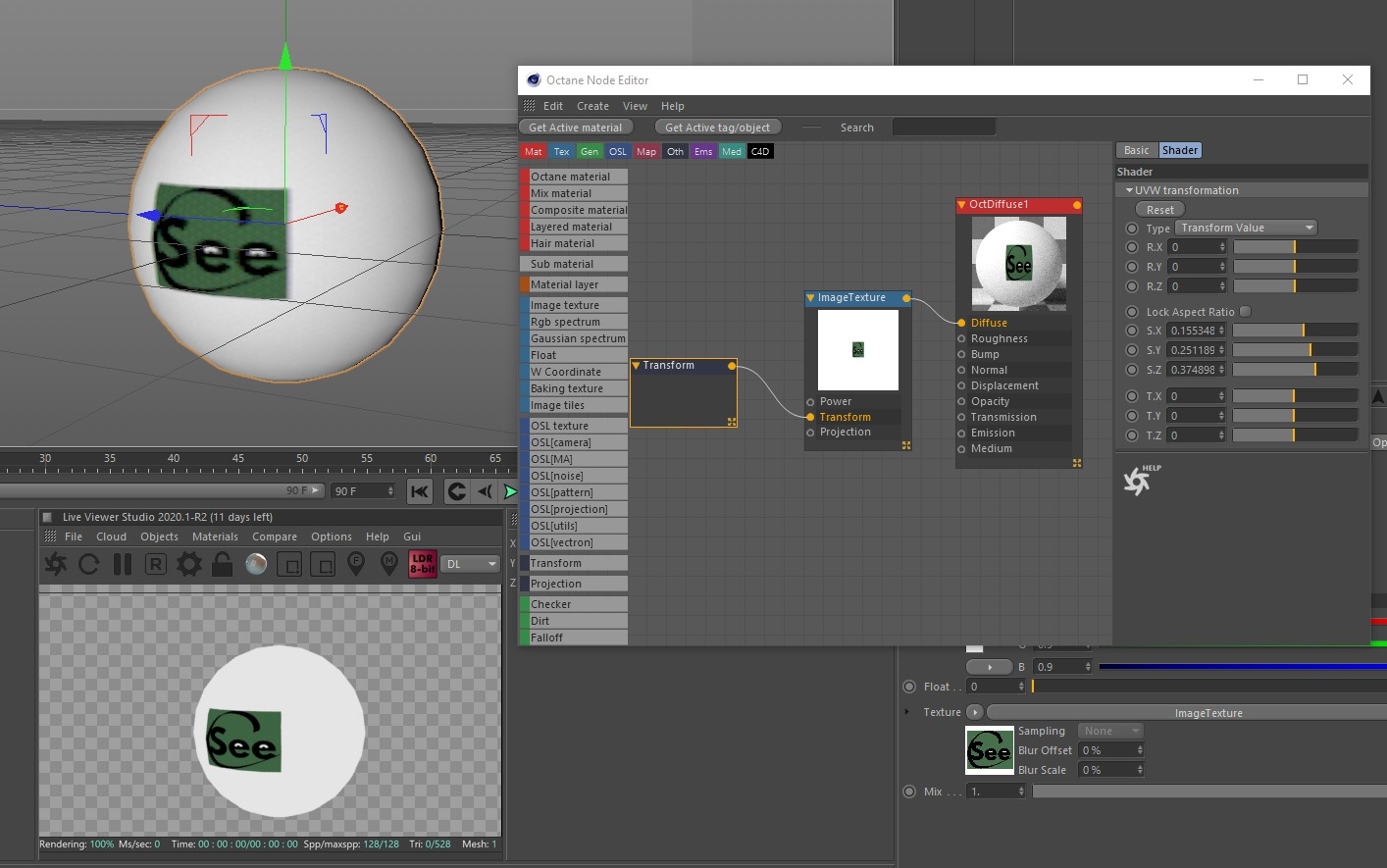Restart rendering with the circular arrow icon
Viewport: 1387px width, 868px height.
pyautogui.click(x=89, y=564)
